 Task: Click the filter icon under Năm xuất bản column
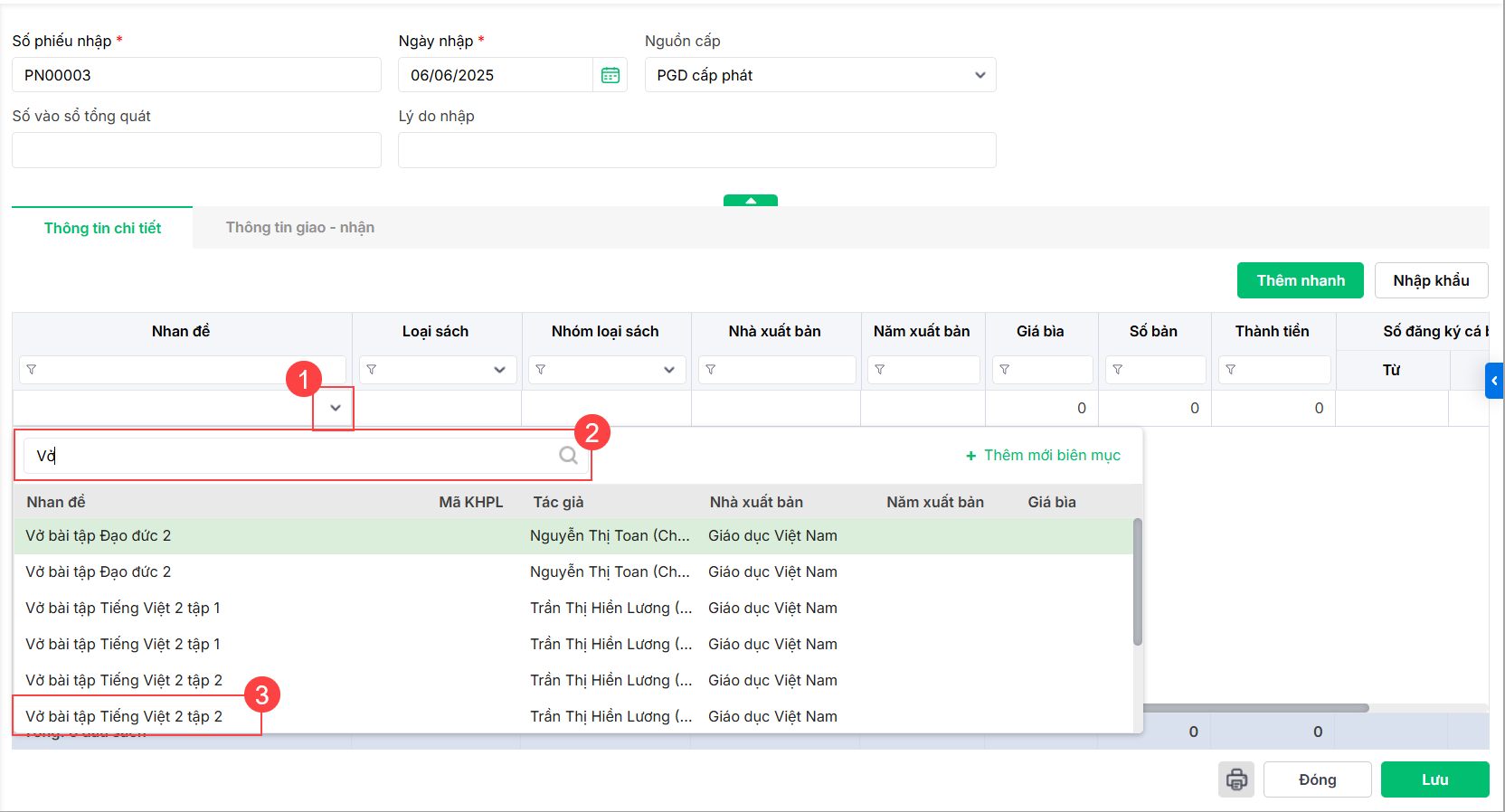(x=880, y=370)
